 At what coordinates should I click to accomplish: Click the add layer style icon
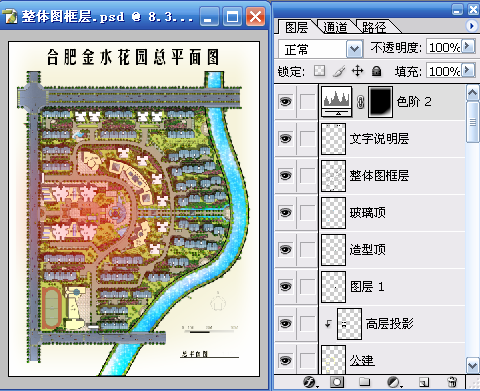click(x=310, y=382)
